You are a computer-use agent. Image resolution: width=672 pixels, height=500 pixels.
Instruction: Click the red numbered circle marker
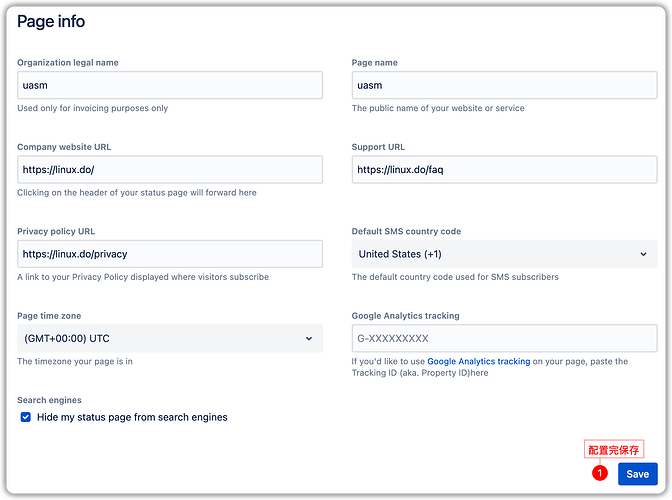coord(600,473)
